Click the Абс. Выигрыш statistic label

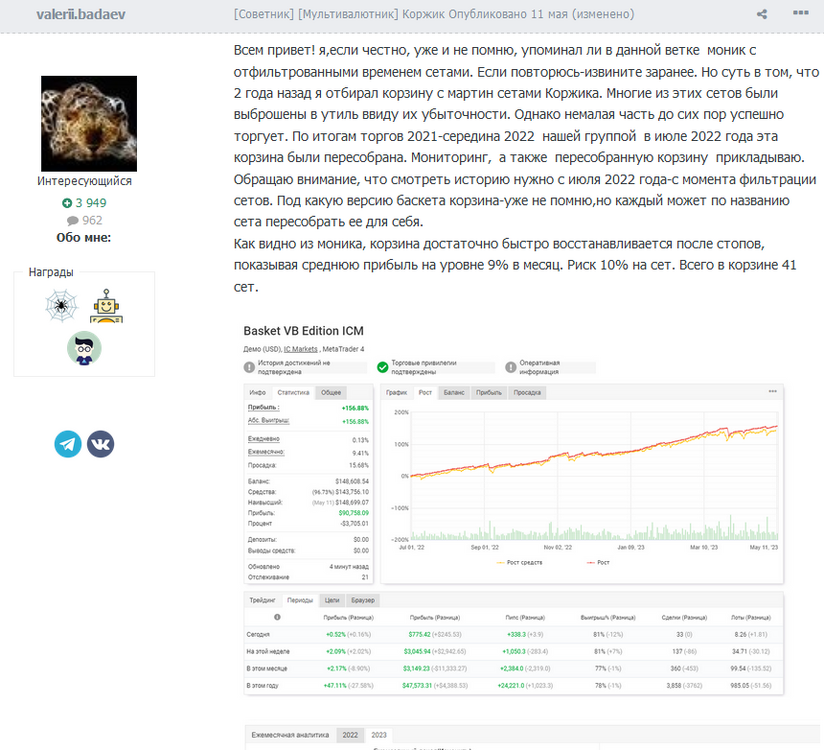pos(269,420)
